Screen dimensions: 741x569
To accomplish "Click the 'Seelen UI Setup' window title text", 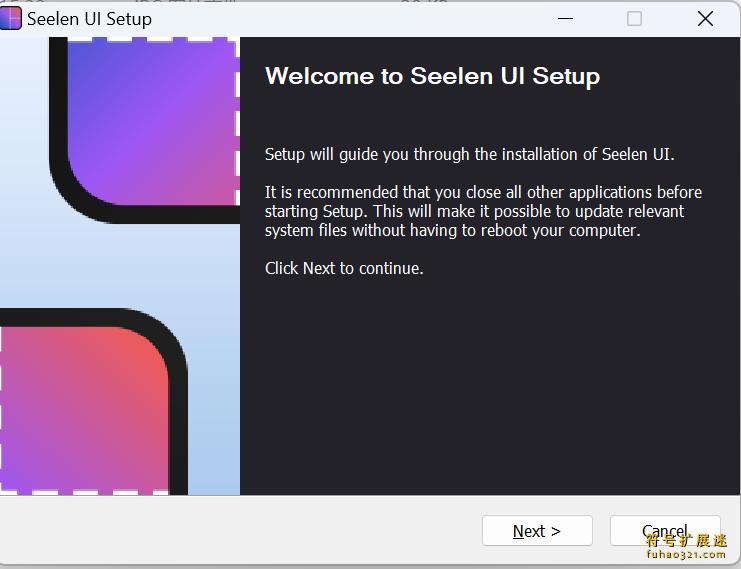I will tap(89, 19).
